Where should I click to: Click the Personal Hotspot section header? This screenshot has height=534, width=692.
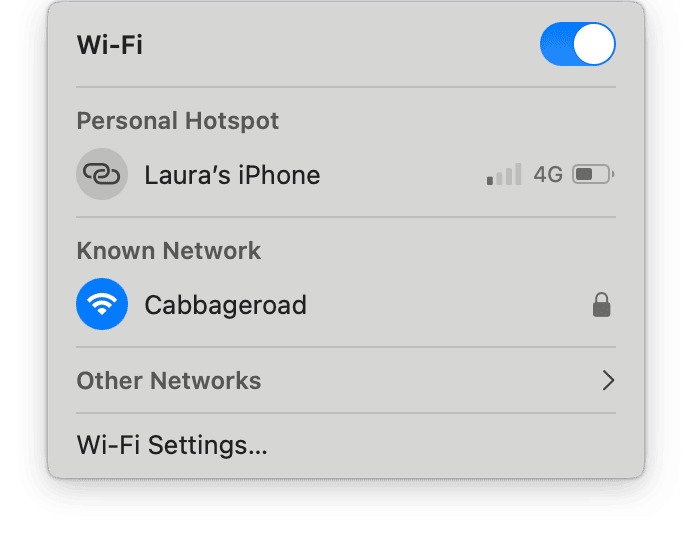point(178,120)
